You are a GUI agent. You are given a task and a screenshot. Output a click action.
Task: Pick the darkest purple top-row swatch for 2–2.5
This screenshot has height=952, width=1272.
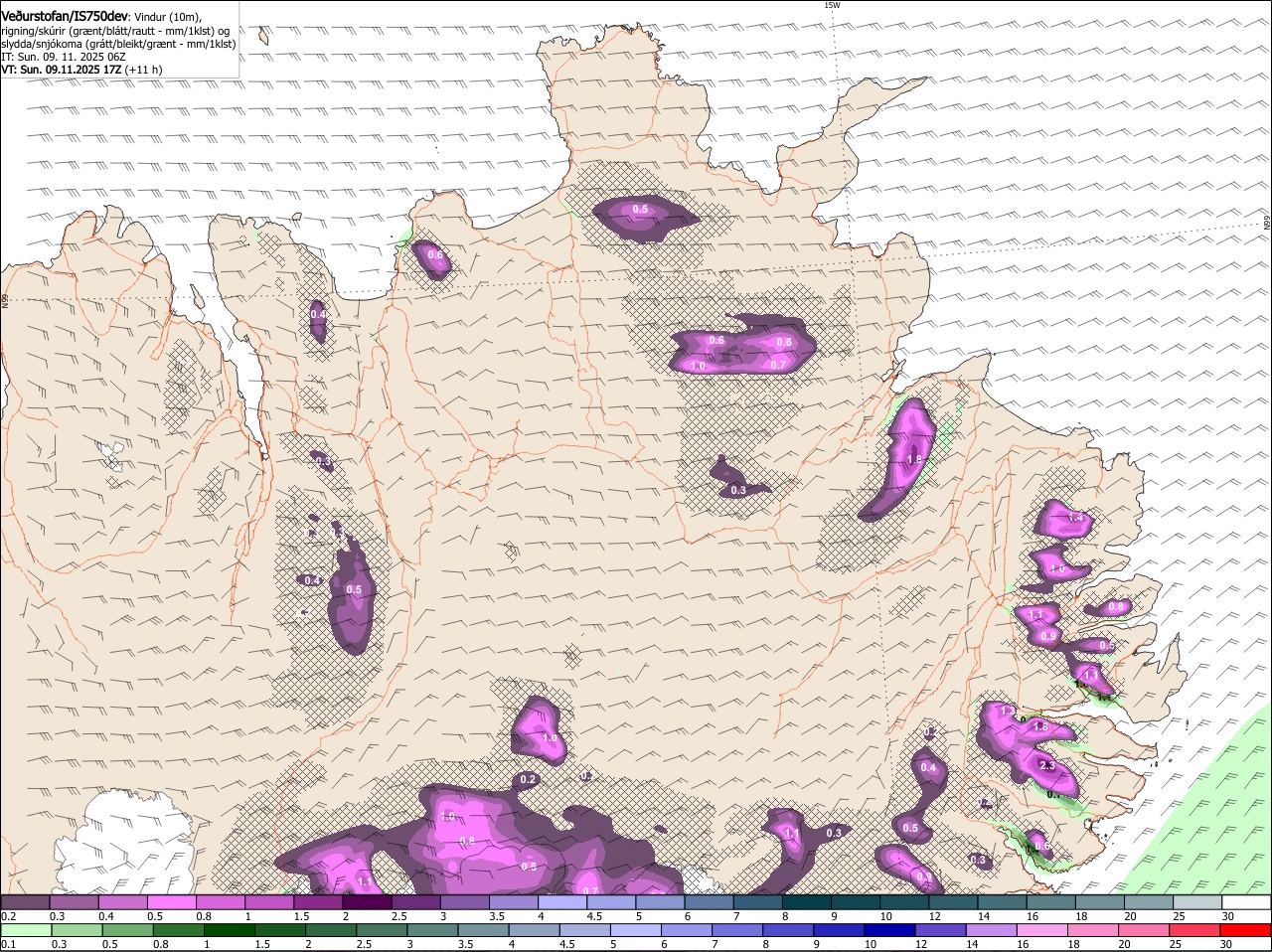click(367, 902)
